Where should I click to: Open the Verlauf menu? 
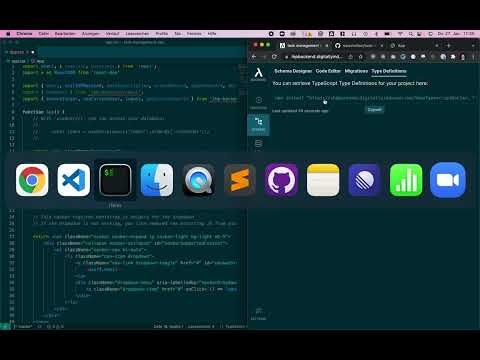(x=112, y=34)
